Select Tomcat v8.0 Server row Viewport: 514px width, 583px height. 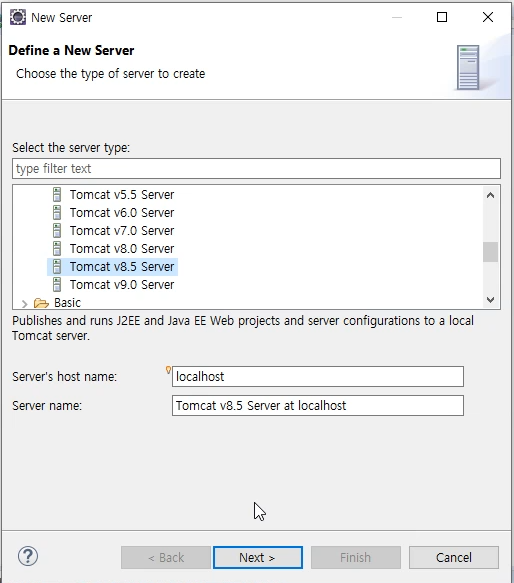pos(113,248)
